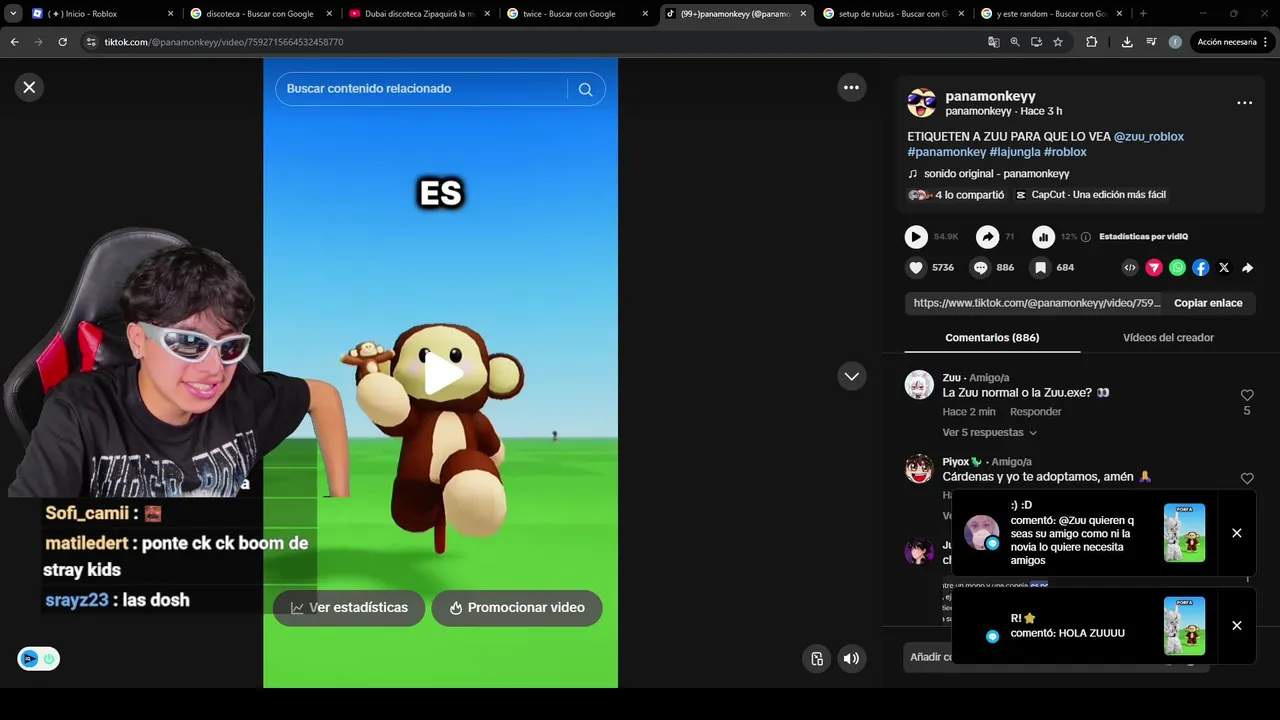Dismiss the :) :D comment notification

[x=1236, y=533]
